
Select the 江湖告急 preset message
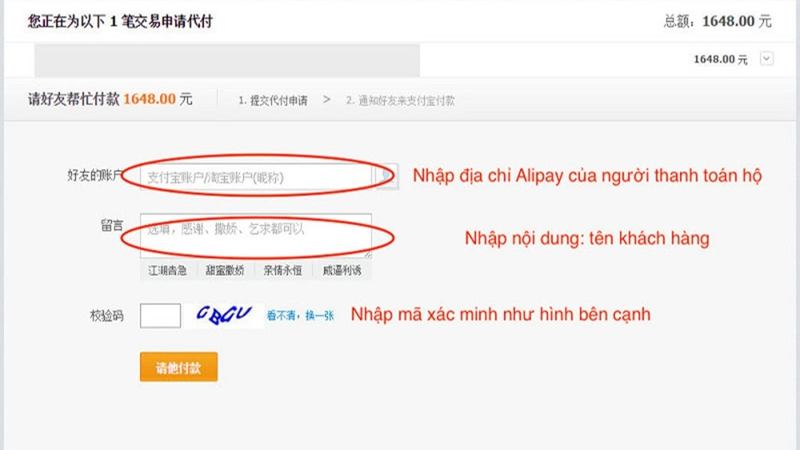(x=168, y=270)
